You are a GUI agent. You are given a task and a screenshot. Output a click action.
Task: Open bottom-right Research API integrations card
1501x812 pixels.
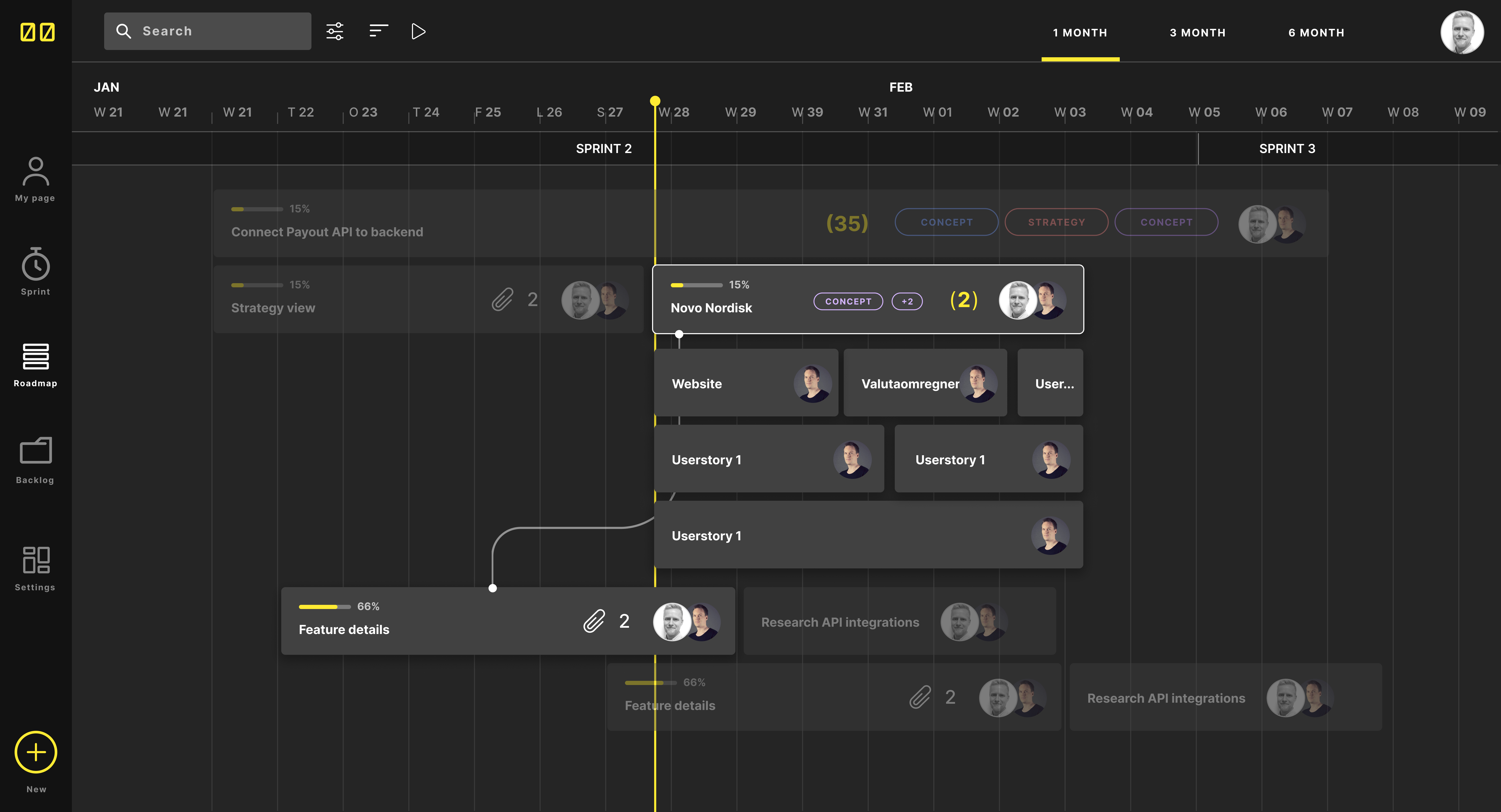1225,696
